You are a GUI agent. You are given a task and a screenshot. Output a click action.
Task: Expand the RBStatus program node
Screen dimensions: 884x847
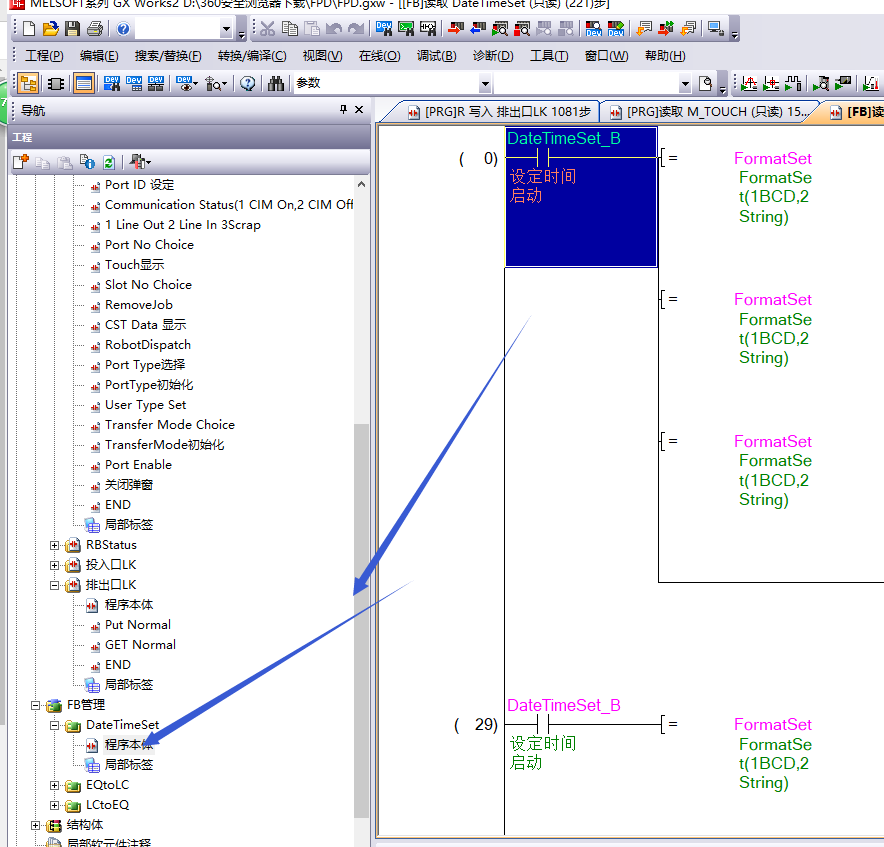55,545
